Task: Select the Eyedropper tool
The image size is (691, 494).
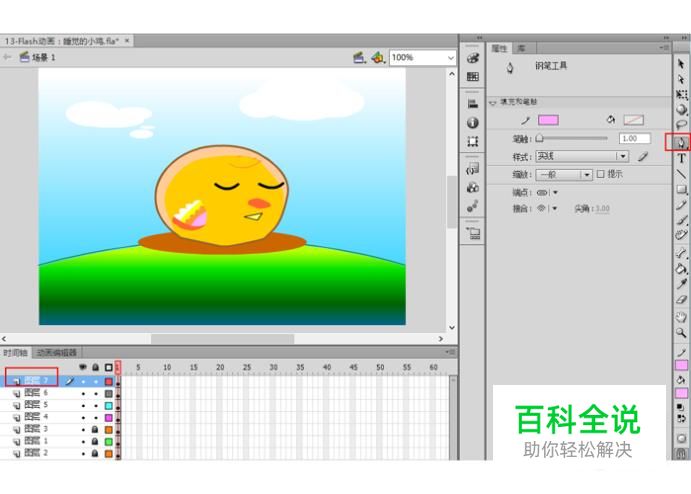Action: [x=681, y=284]
